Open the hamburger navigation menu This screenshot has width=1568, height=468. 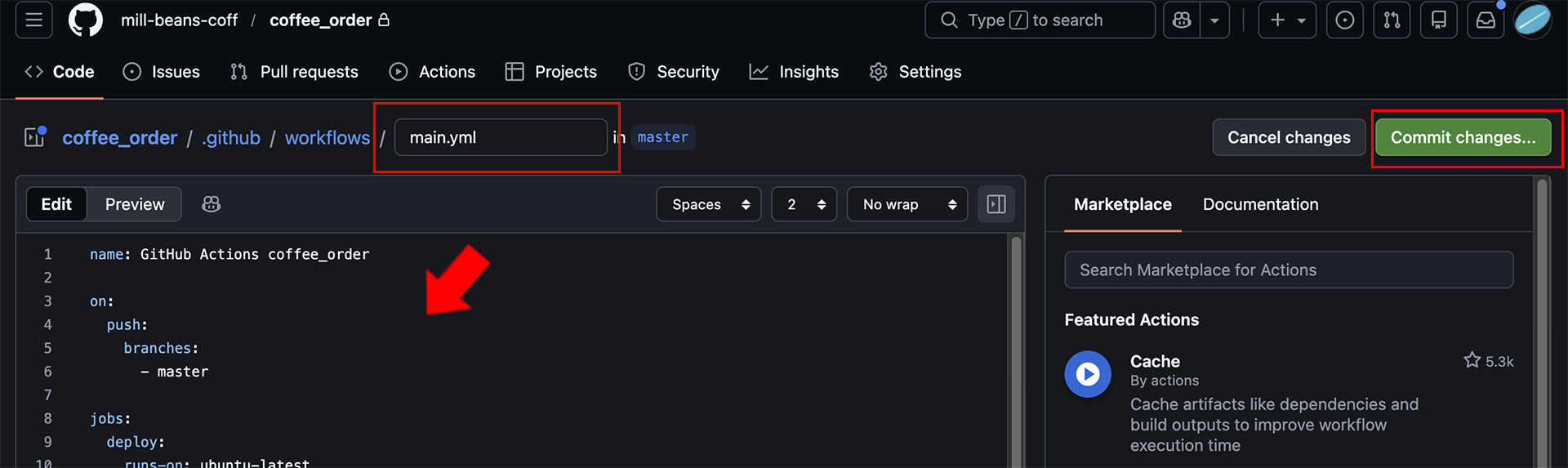coord(33,20)
